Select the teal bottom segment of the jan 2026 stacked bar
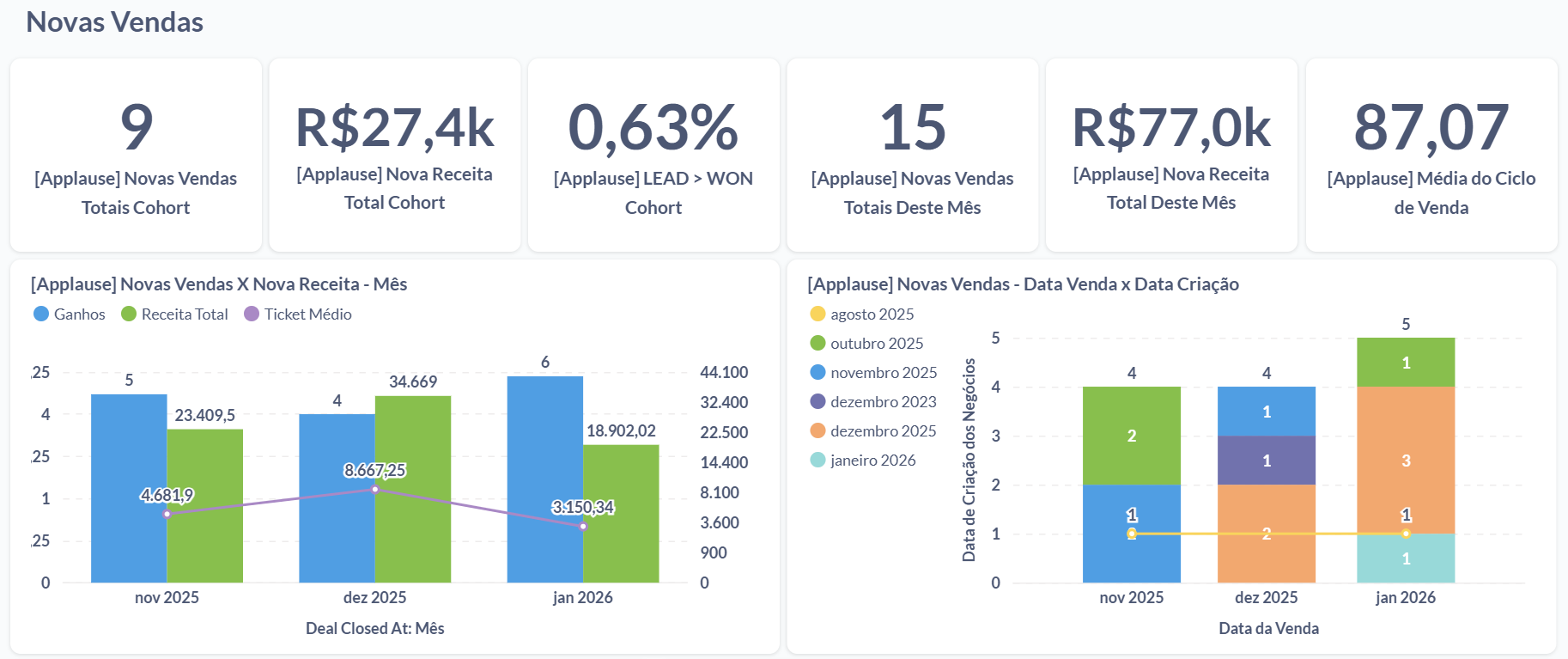The image size is (1568, 659). pos(1406,558)
